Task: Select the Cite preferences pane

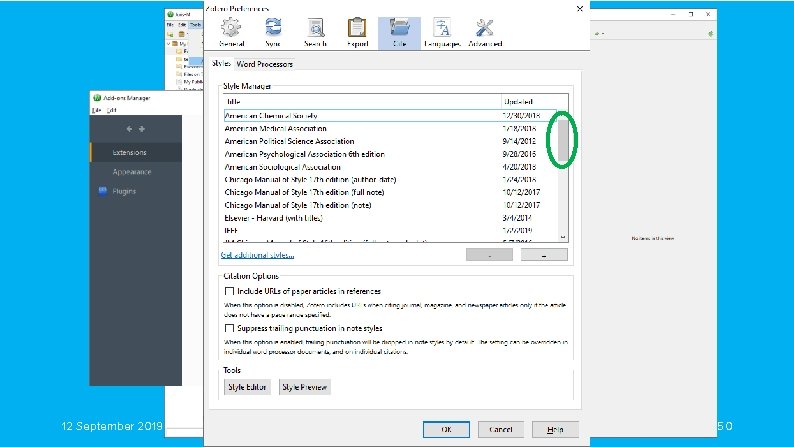Action: coord(399,33)
